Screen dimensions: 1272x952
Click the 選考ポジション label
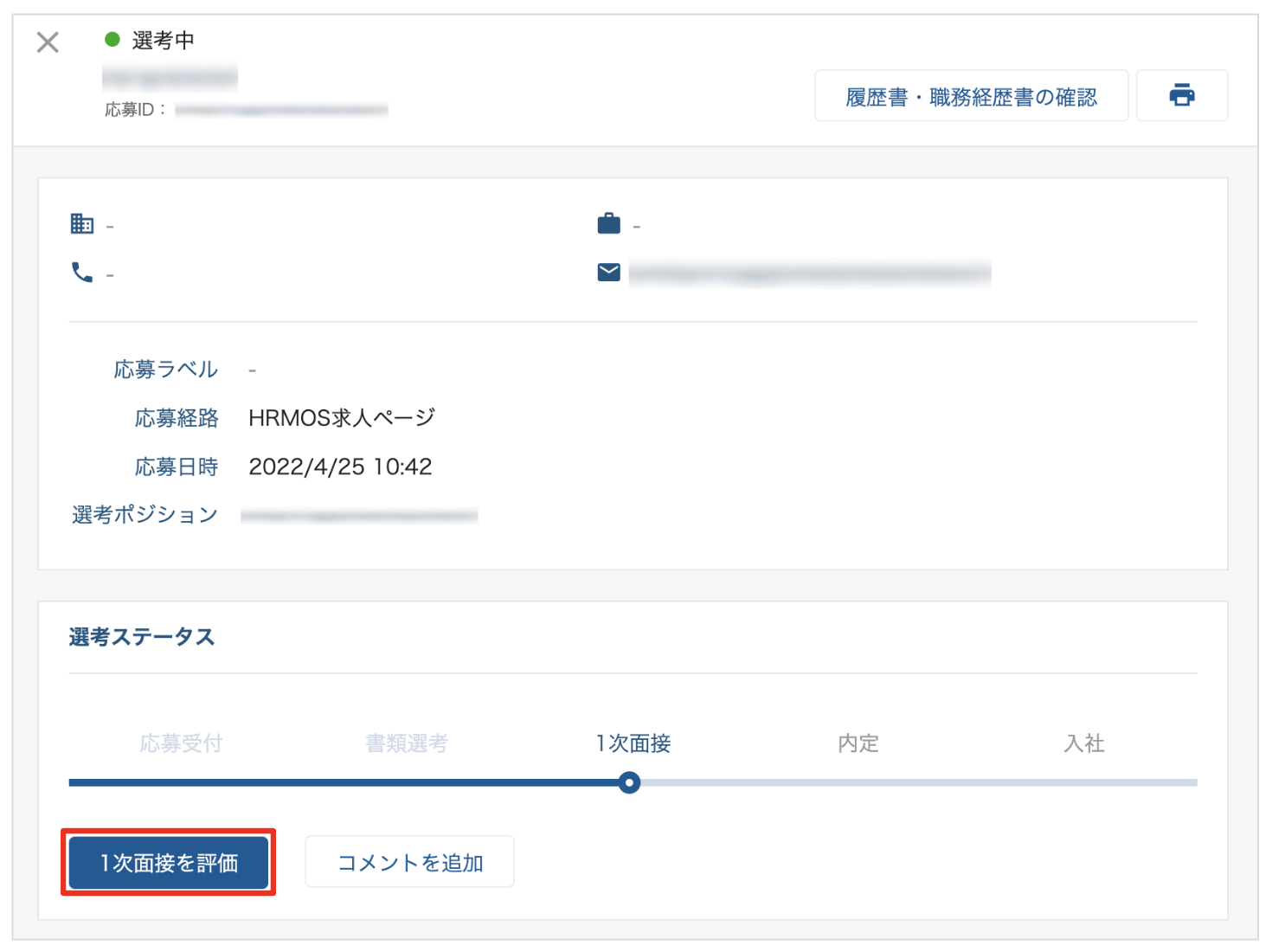tap(145, 515)
